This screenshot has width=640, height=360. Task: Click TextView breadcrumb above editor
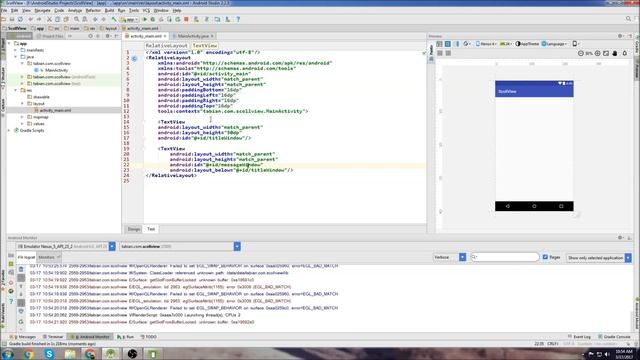click(204, 46)
